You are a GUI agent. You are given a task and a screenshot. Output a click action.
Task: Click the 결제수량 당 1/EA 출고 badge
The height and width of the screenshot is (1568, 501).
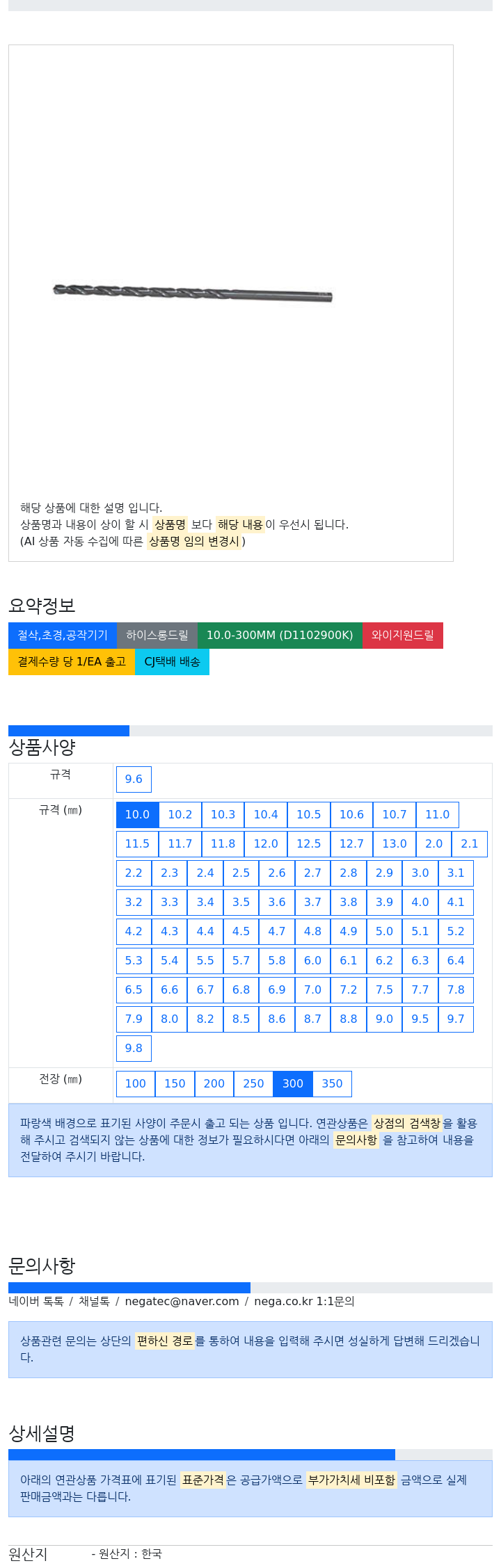72,662
